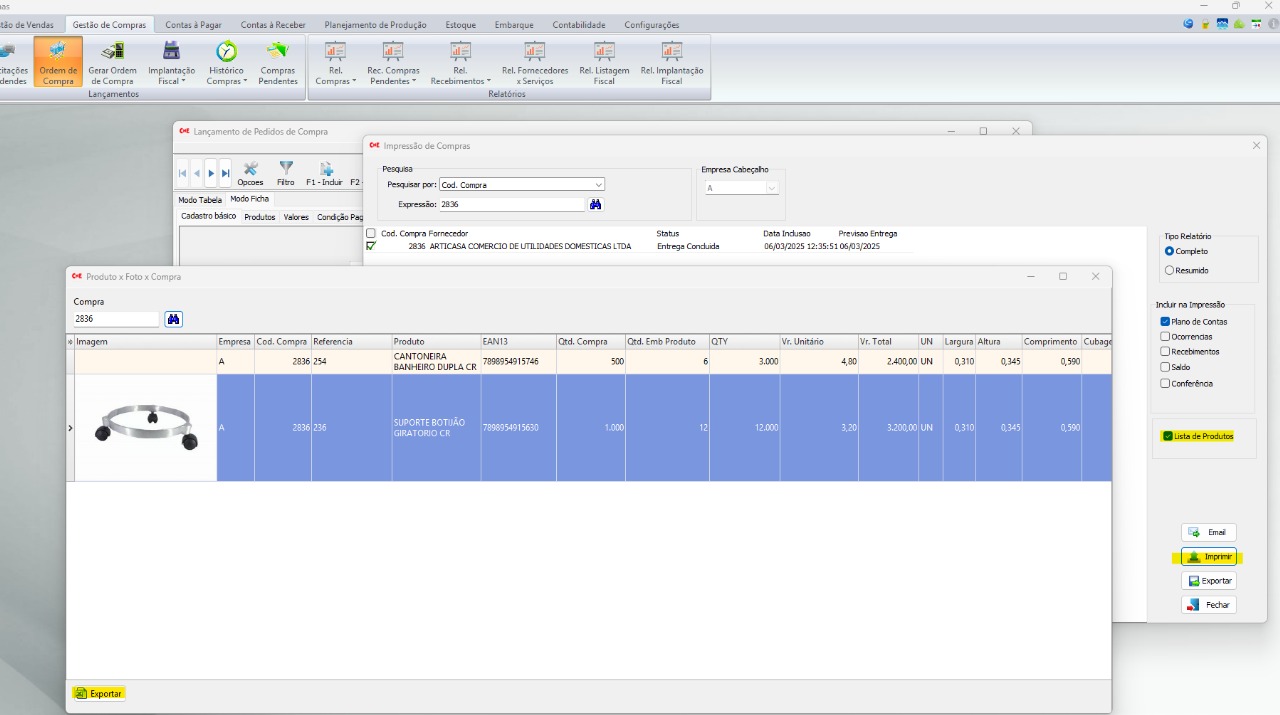Expand the Pesquisar por dropdown
The image size is (1280, 715).
[x=599, y=185]
